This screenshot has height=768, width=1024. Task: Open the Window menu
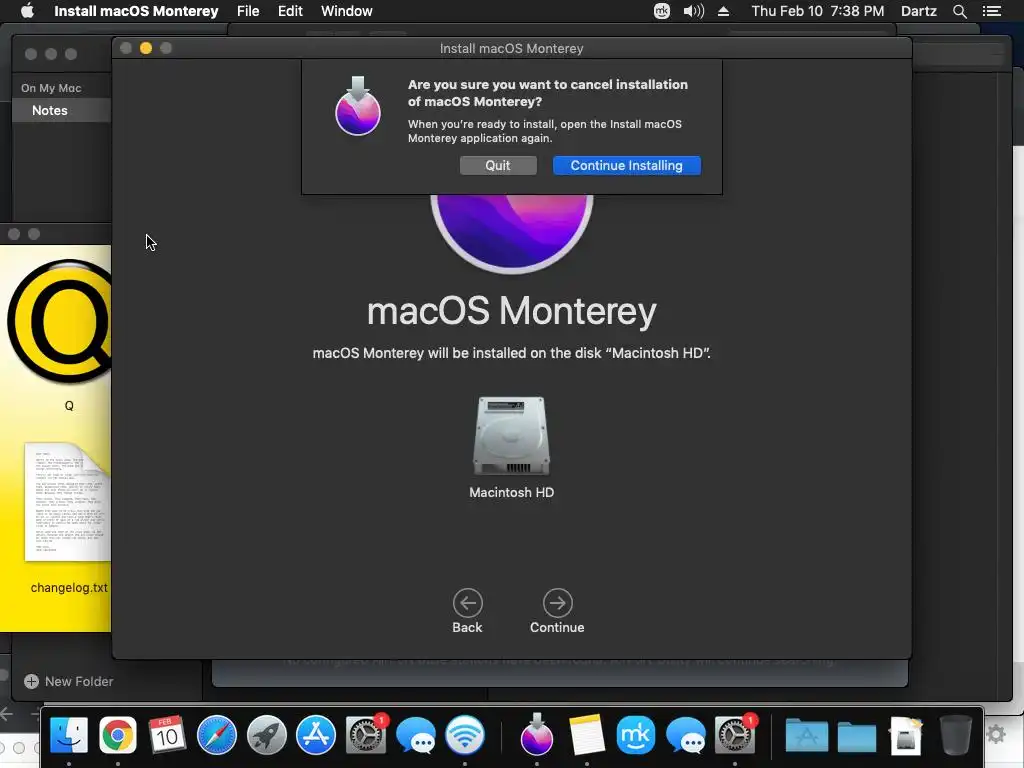346,11
